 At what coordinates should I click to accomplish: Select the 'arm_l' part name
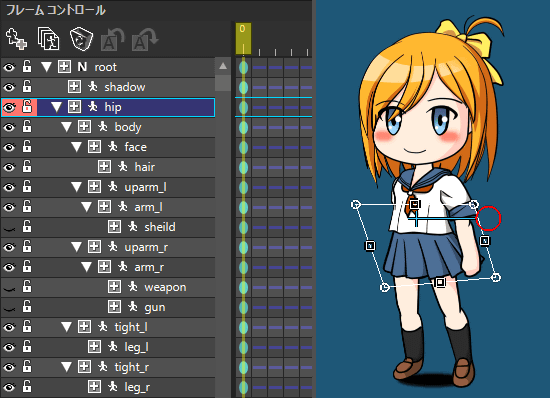tap(148, 207)
